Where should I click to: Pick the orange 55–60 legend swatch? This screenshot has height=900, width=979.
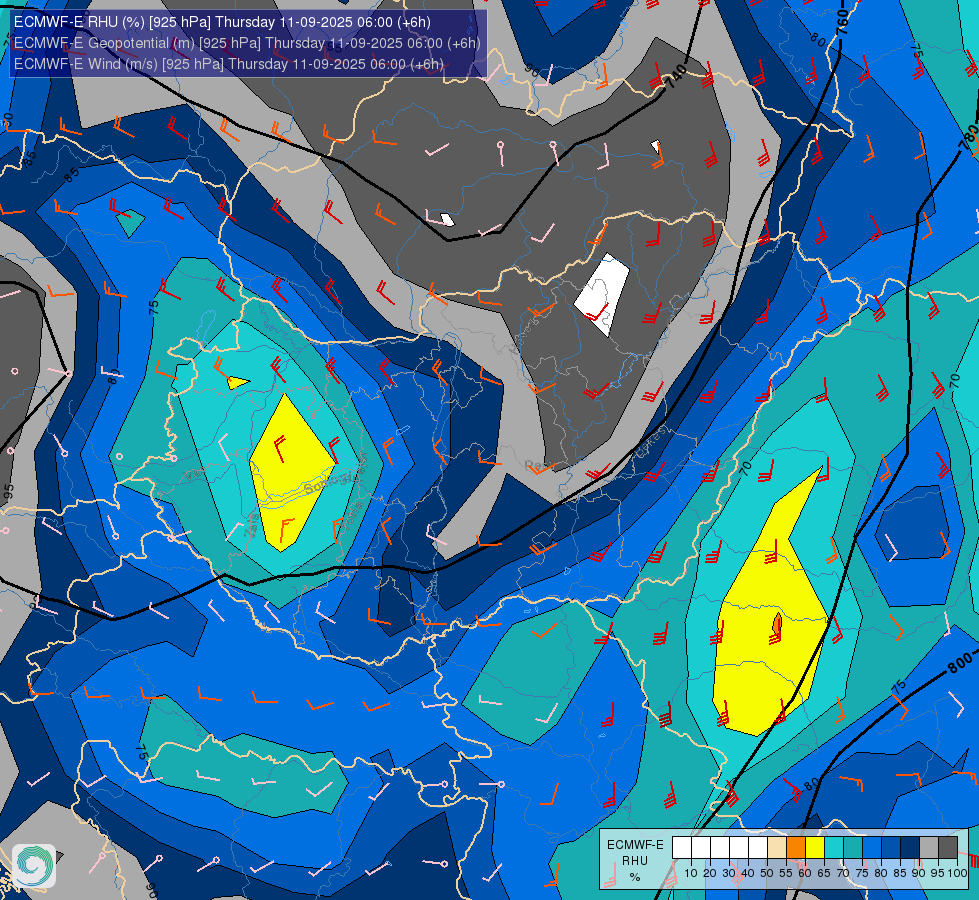(x=796, y=847)
